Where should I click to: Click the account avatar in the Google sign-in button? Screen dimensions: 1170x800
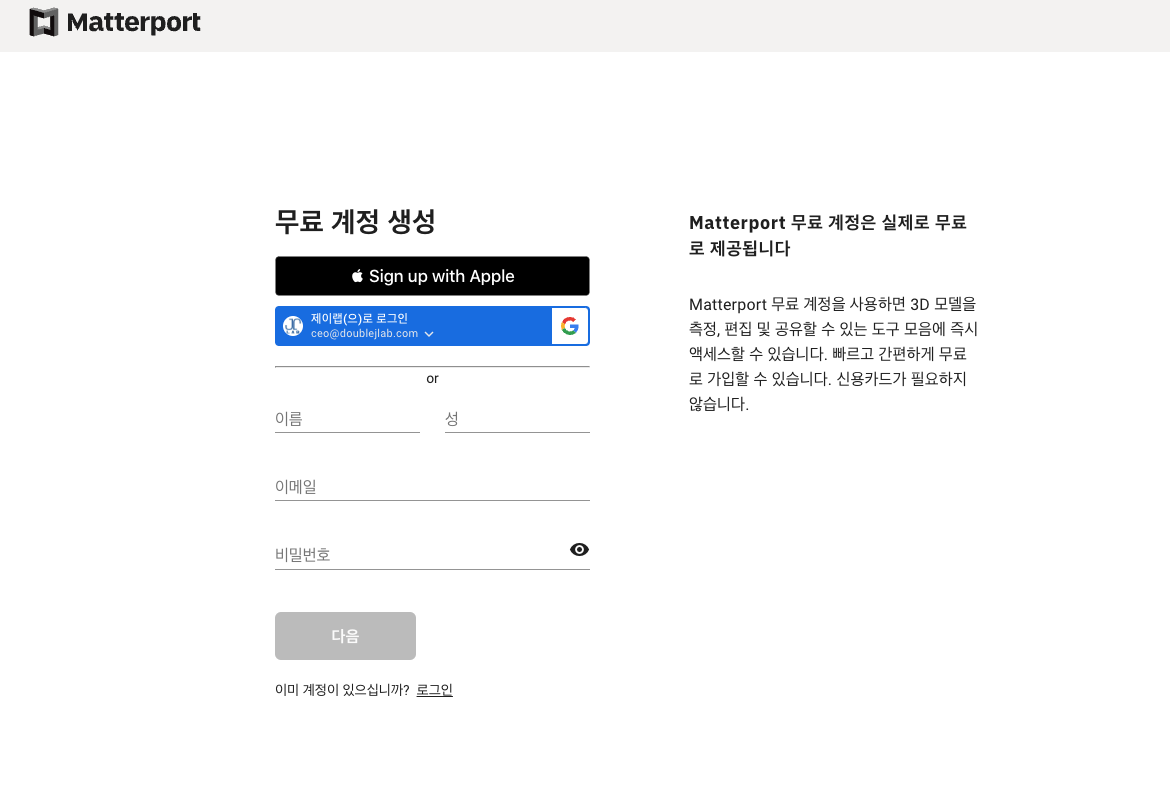[293, 326]
